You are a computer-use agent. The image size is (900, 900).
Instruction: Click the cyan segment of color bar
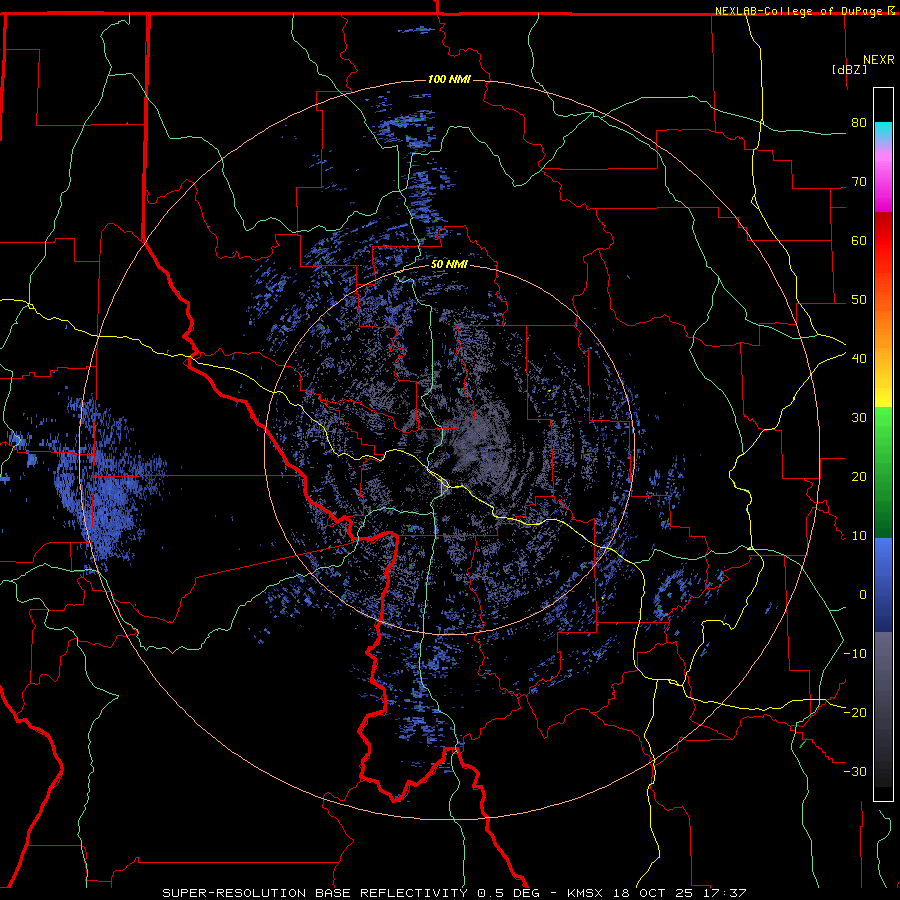tap(883, 131)
